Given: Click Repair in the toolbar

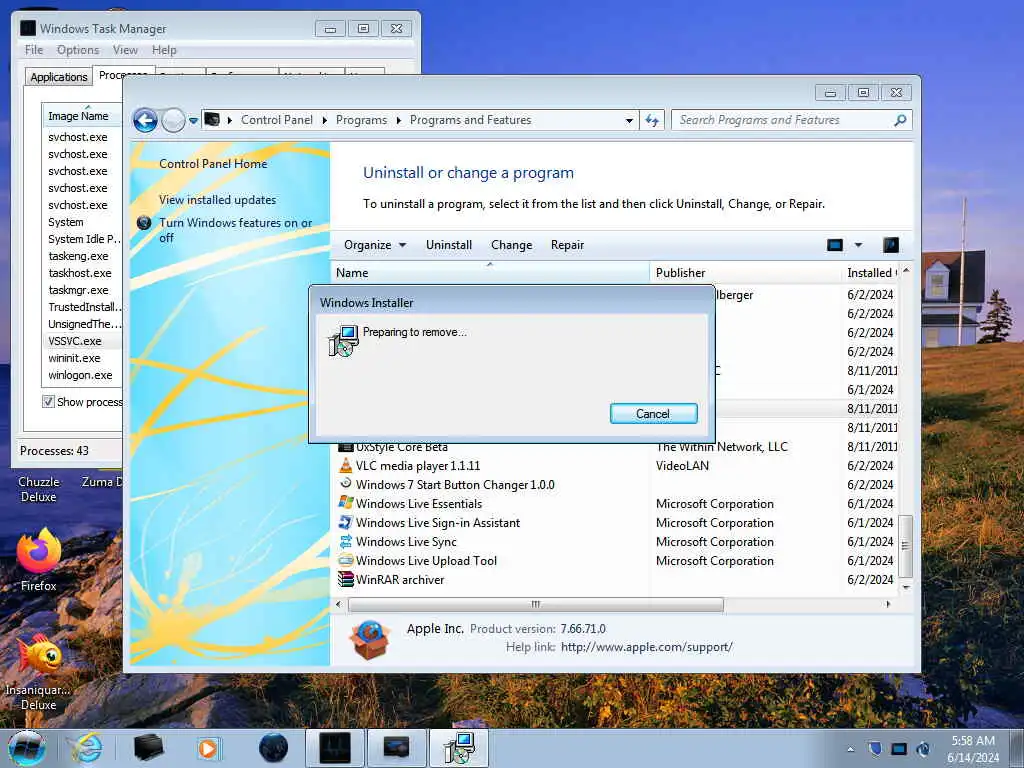Looking at the screenshot, I should click(567, 245).
